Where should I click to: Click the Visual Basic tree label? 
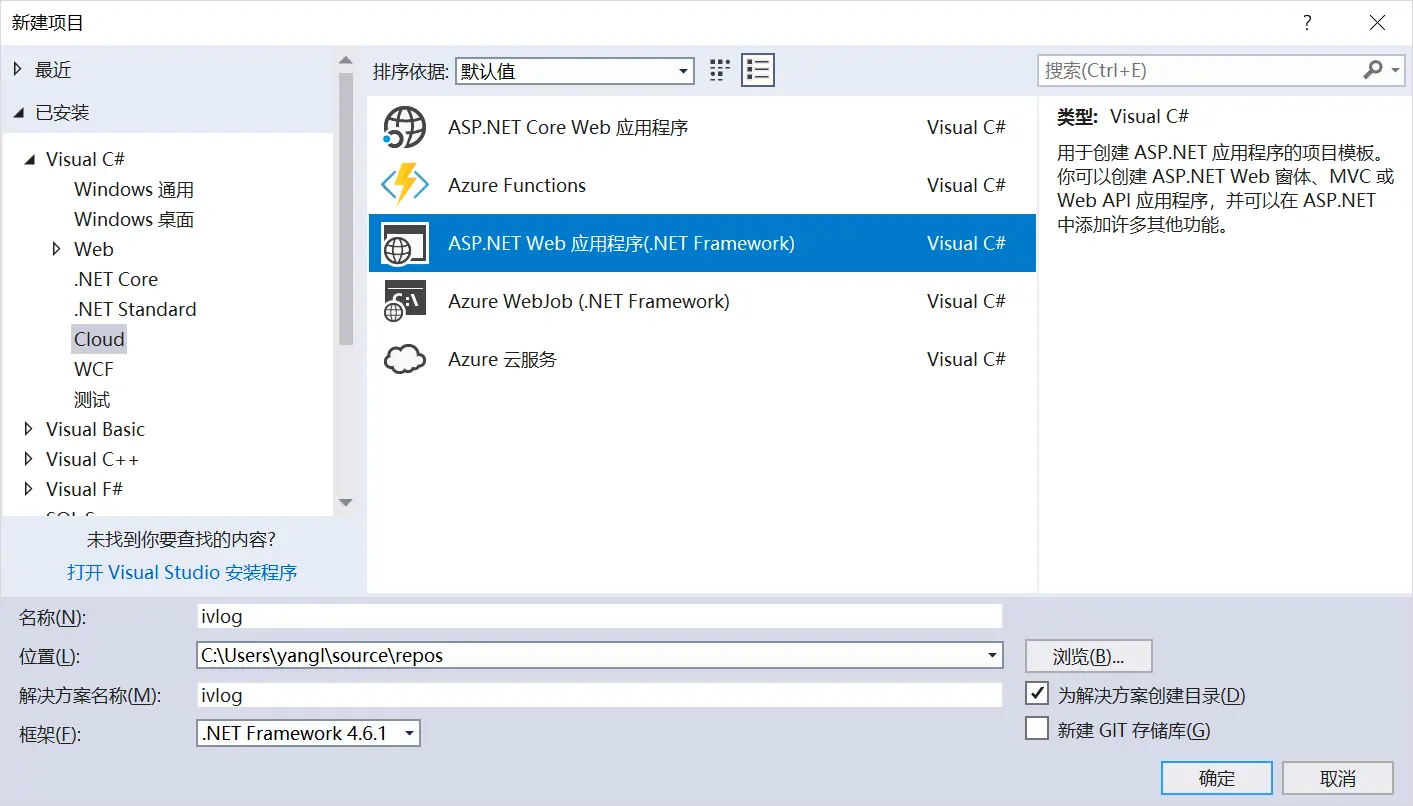pyautogui.click(x=95, y=429)
